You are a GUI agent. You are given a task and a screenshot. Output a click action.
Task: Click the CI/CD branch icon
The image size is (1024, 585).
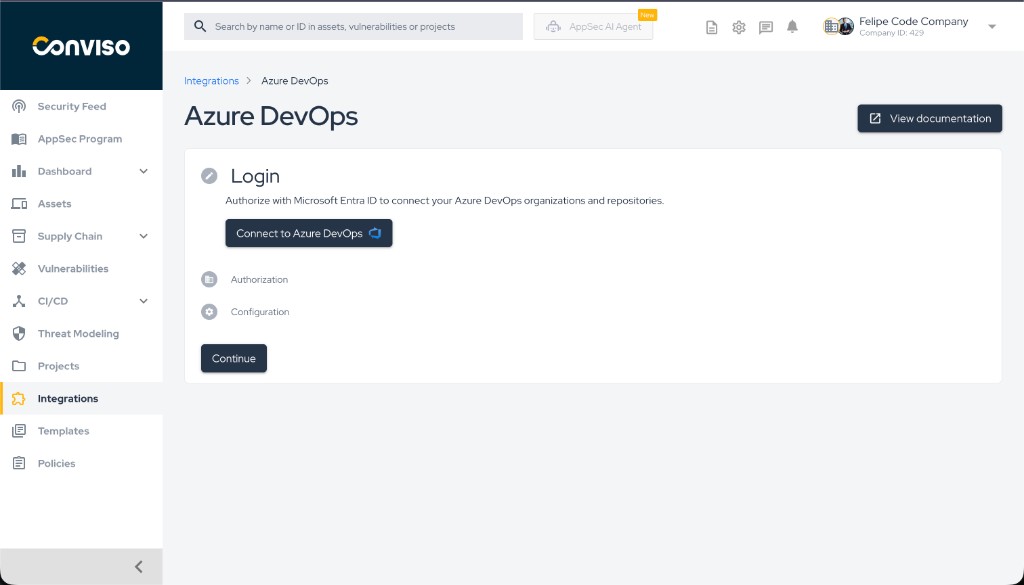18,301
